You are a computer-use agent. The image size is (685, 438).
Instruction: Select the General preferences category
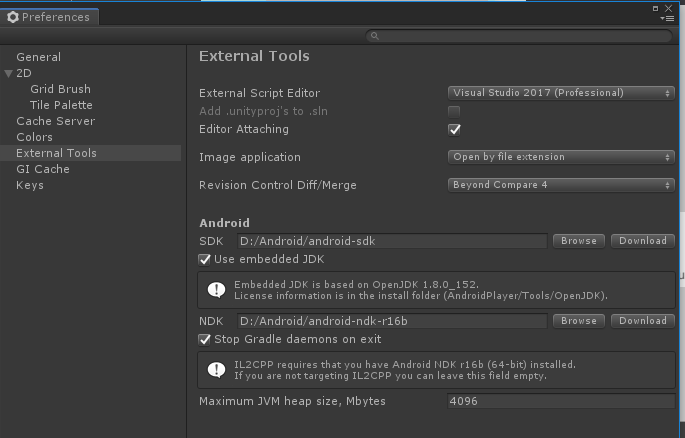(38, 57)
